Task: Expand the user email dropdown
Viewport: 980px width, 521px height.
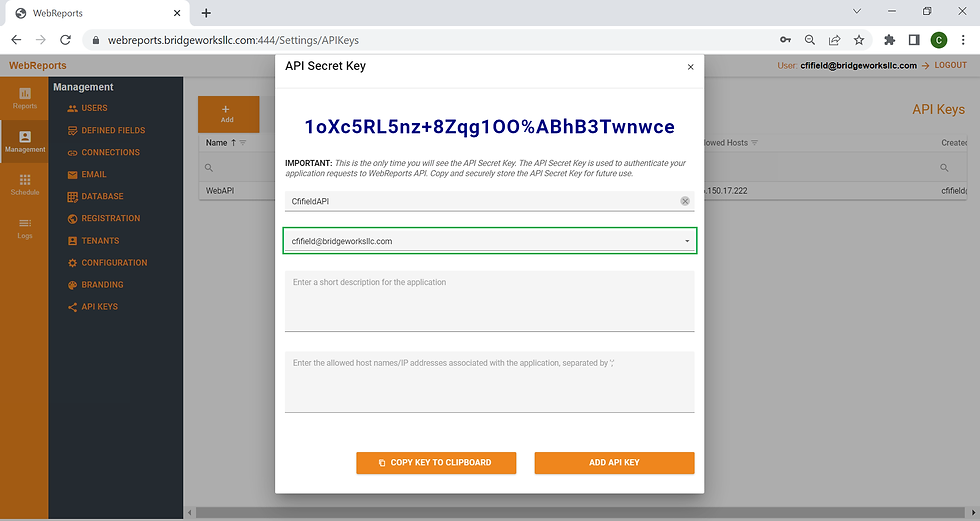Action: 687,241
